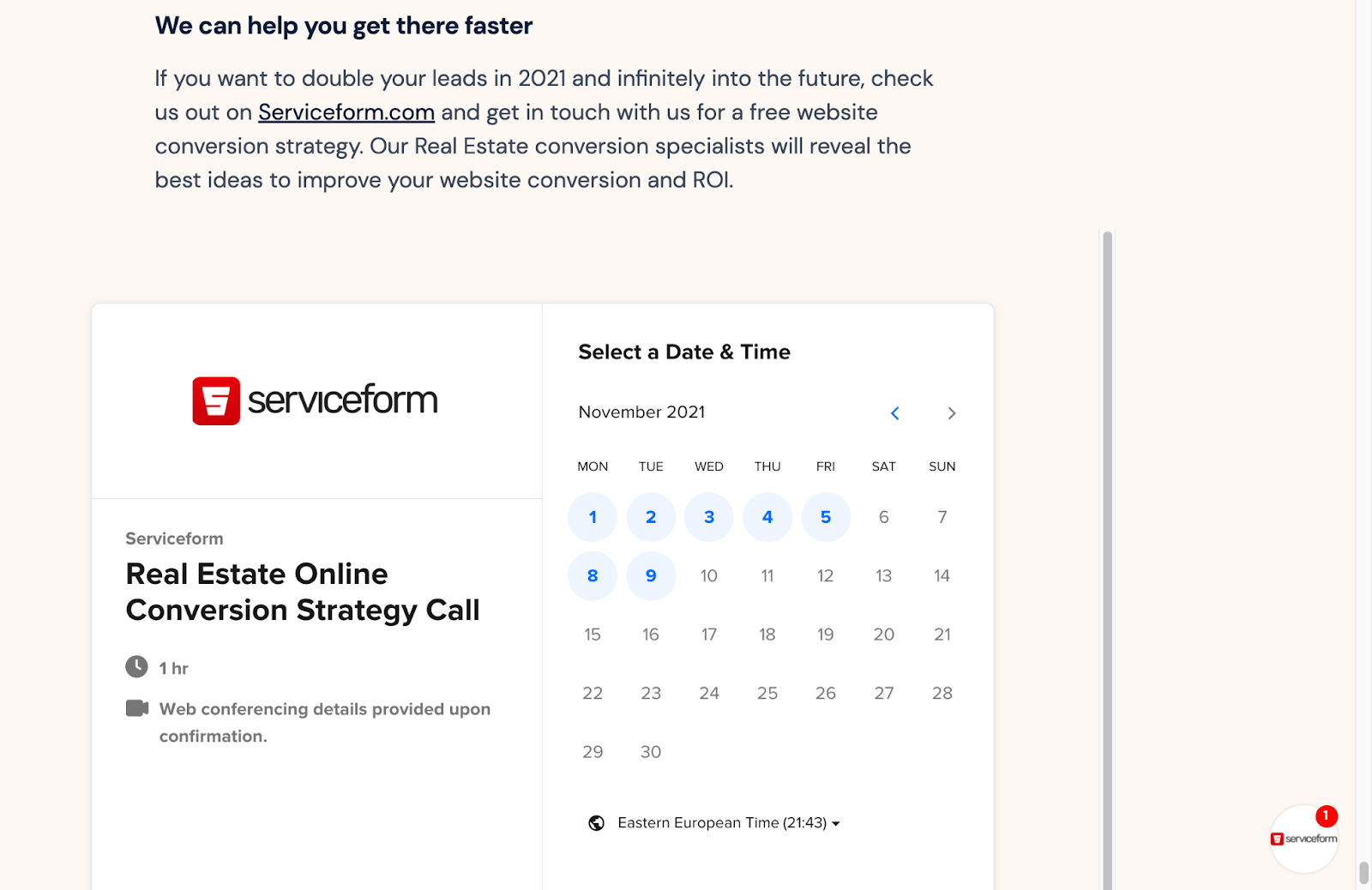Click the page scrollbar thumb
This screenshot has height=890, width=1372.
(1363, 873)
